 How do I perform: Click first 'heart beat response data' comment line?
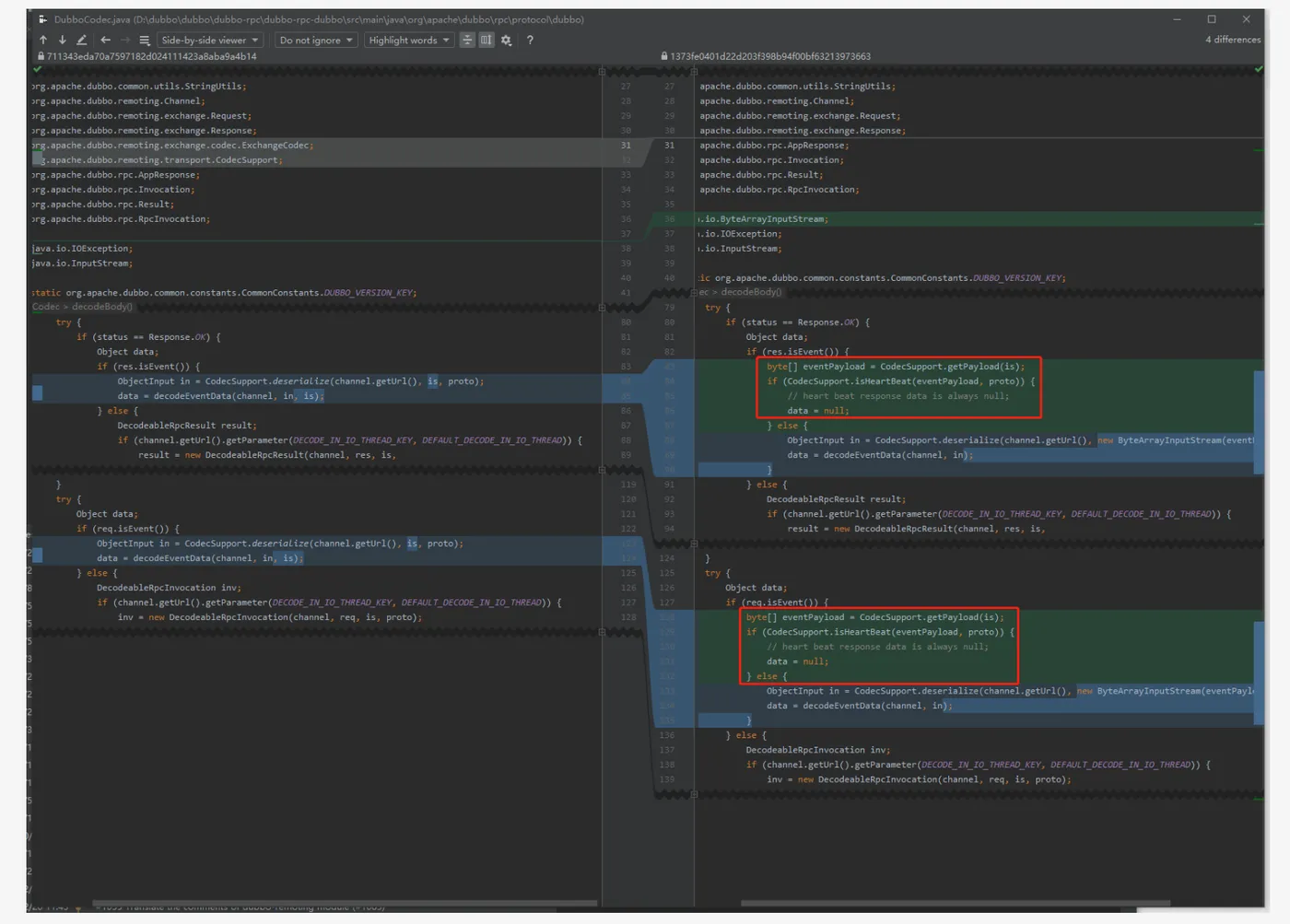coord(897,396)
